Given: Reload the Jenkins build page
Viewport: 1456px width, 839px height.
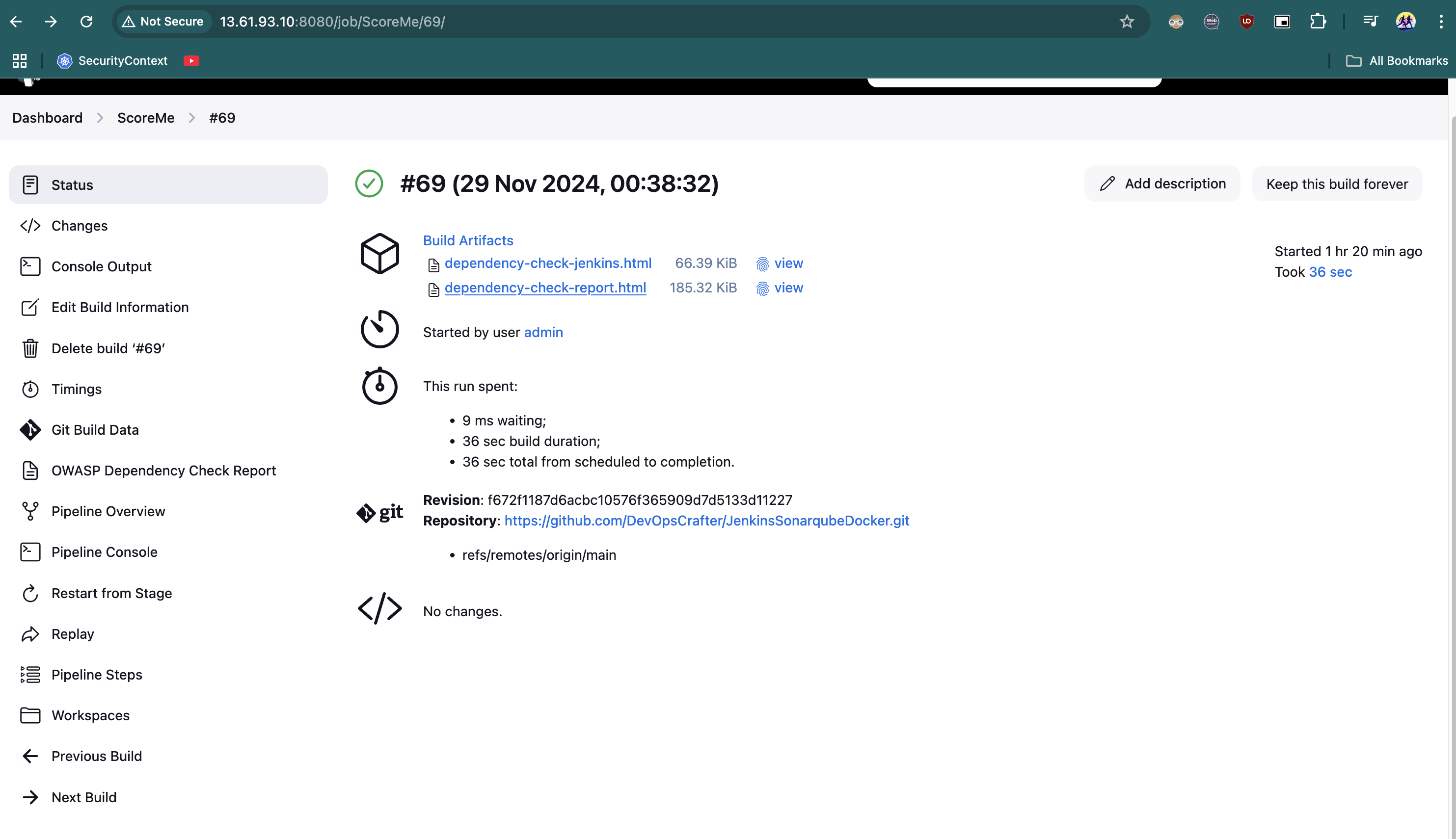Looking at the screenshot, I should pos(86,22).
